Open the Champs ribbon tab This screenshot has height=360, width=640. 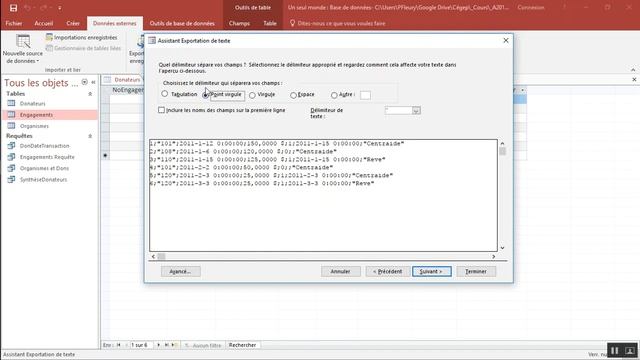pos(239,23)
